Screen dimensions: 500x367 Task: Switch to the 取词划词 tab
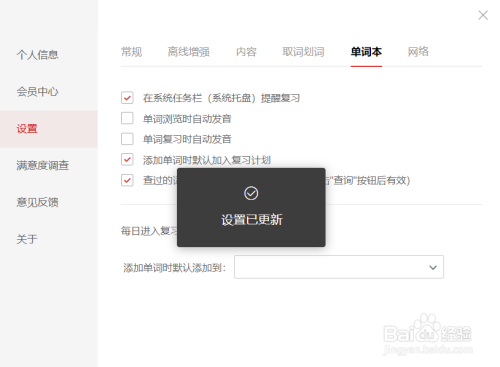[303, 52]
